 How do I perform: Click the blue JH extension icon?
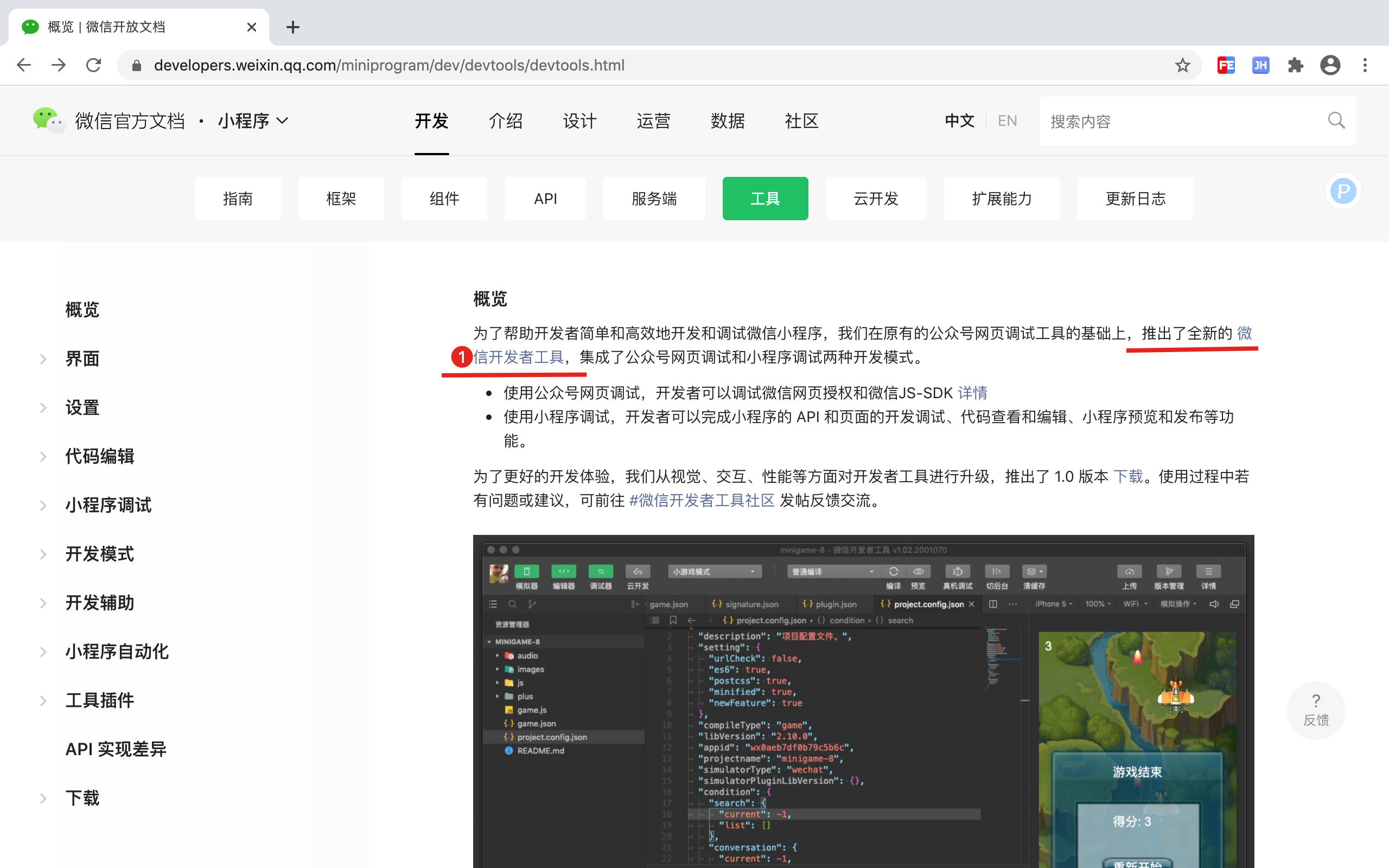[x=1260, y=65]
